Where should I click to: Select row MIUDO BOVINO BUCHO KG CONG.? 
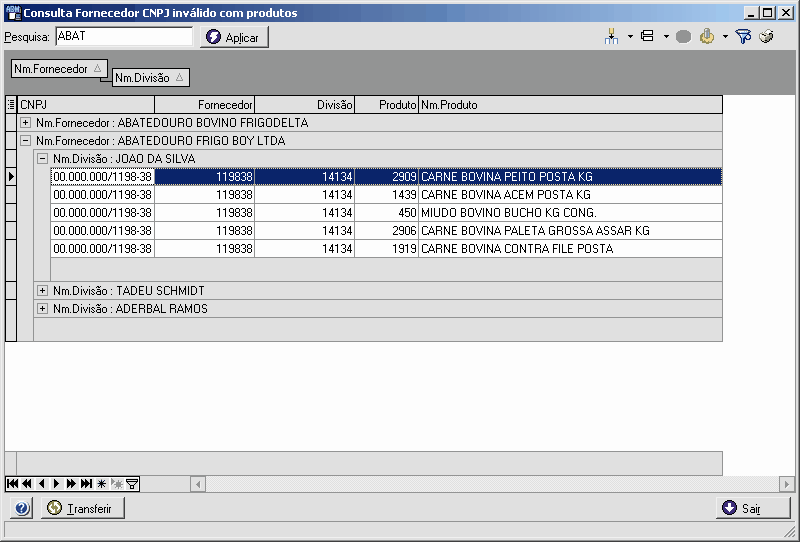(386, 212)
